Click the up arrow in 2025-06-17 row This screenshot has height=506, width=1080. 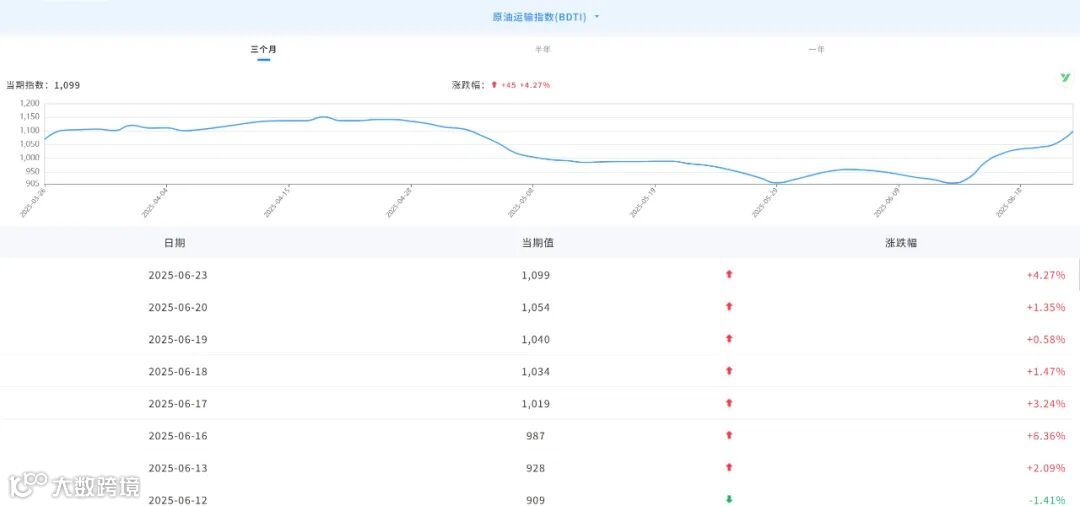(x=729, y=403)
